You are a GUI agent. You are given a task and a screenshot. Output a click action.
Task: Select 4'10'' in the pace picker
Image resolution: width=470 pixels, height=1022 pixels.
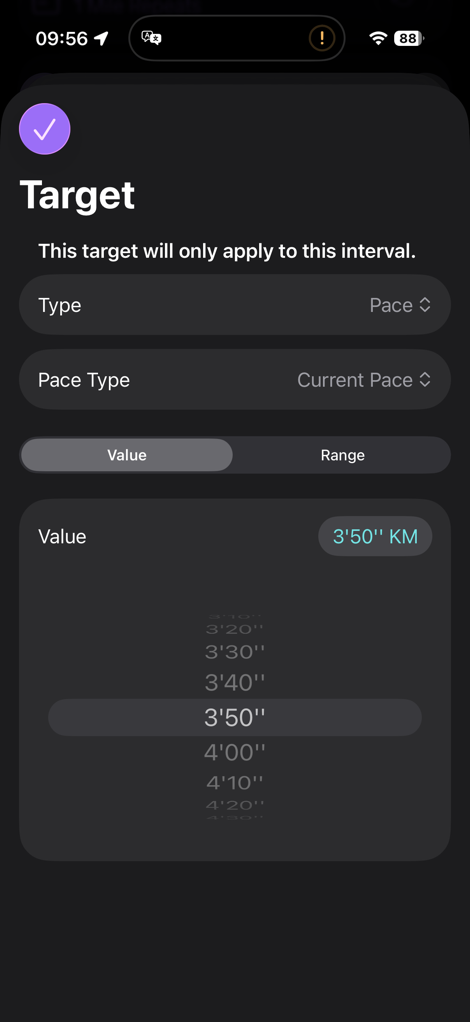click(x=235, y=782)
